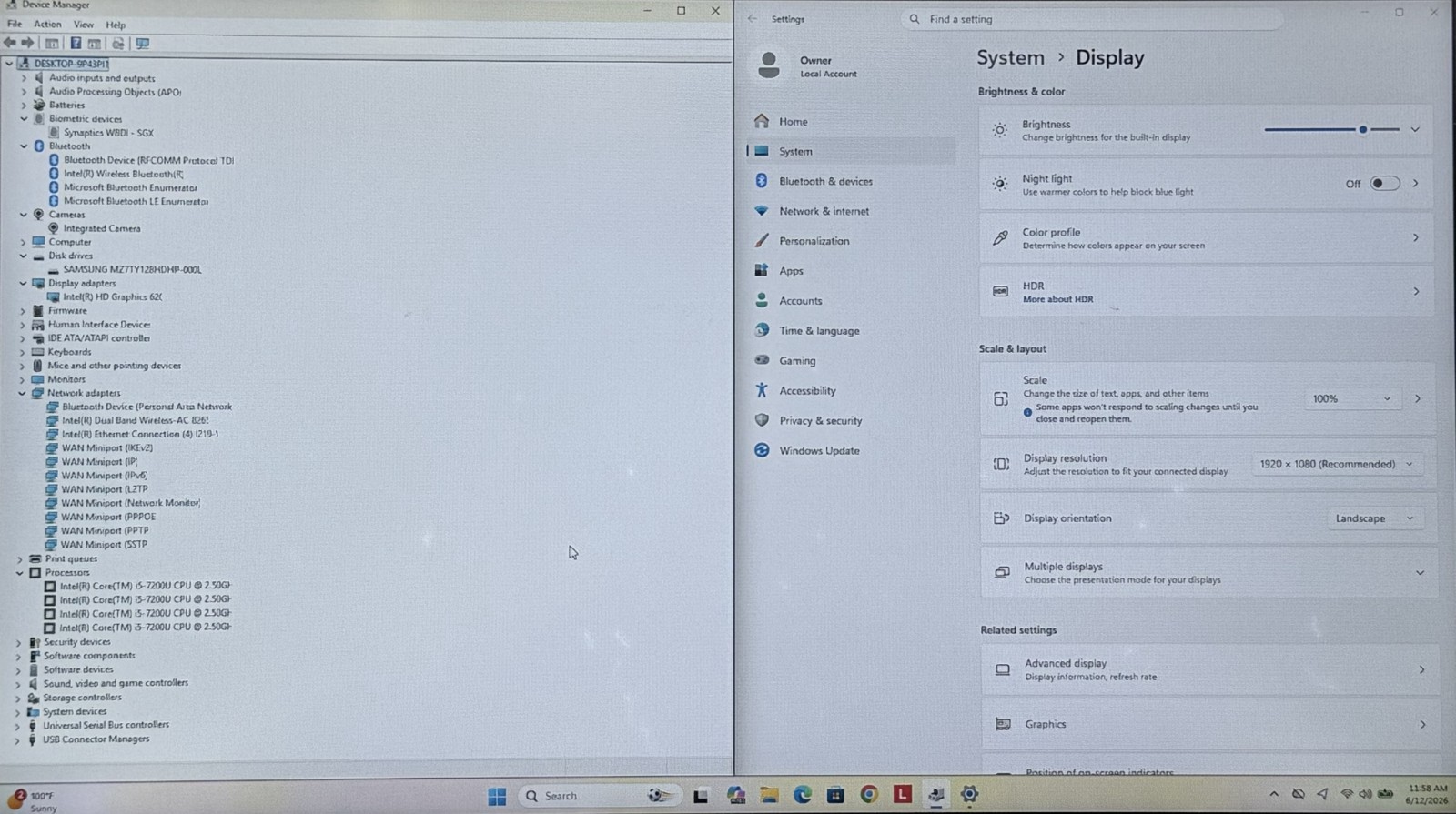Toggle the console tree button in Device Manager toolbar
This screenshot has height=814, width=1456.
(x=52, y=43)
